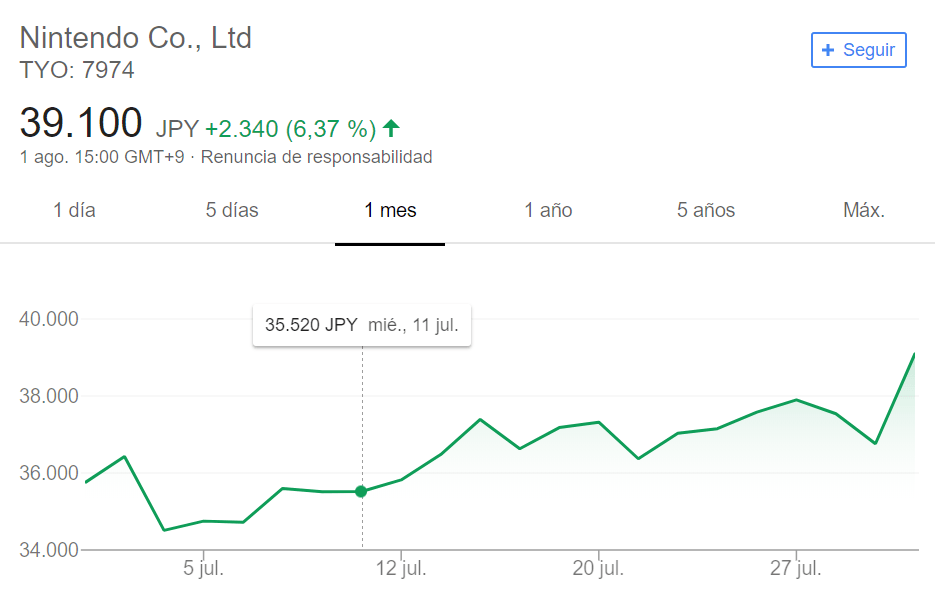The height and width of the screenshot is (598, 935).
Task: Click the Seguir follow button
Action: click(x=858, y=50)
